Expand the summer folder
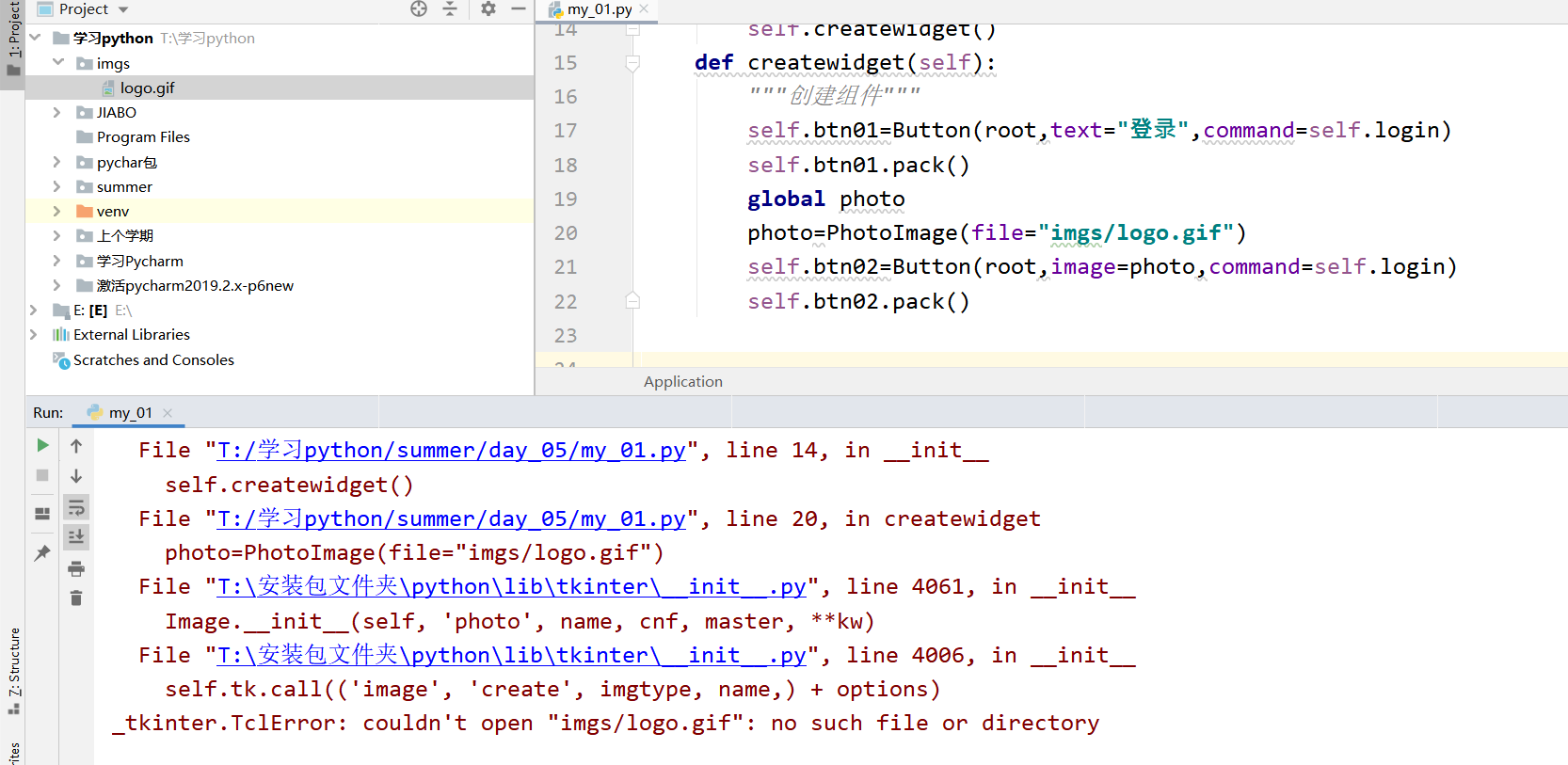1568x765 pixels. 57,186
